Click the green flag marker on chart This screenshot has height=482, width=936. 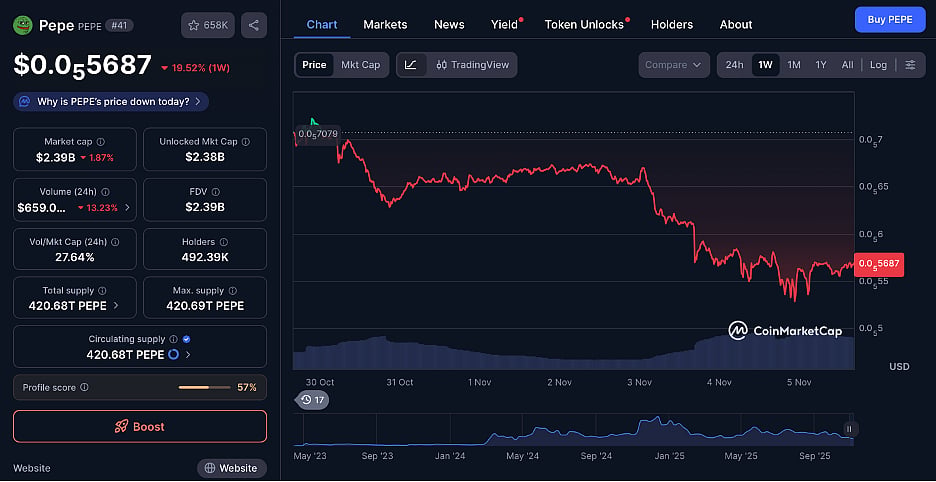[313, 121]
